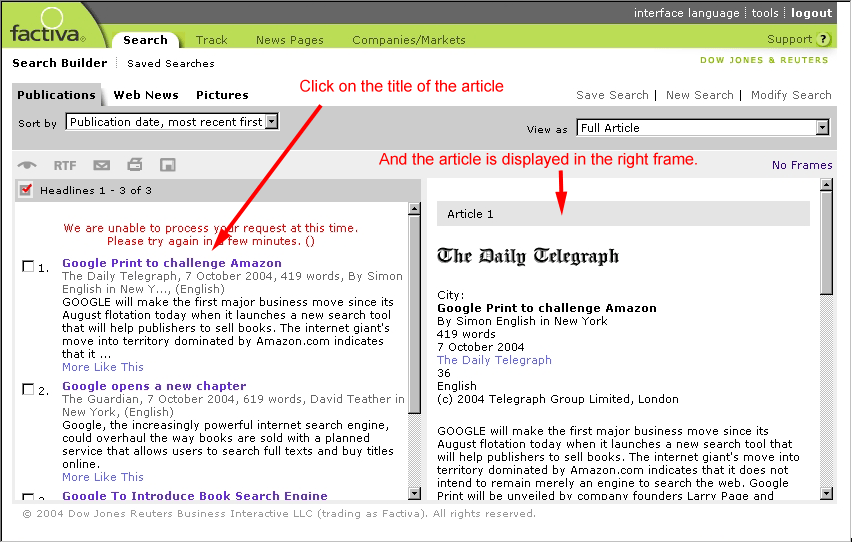Switch to the Track tab

211,40
